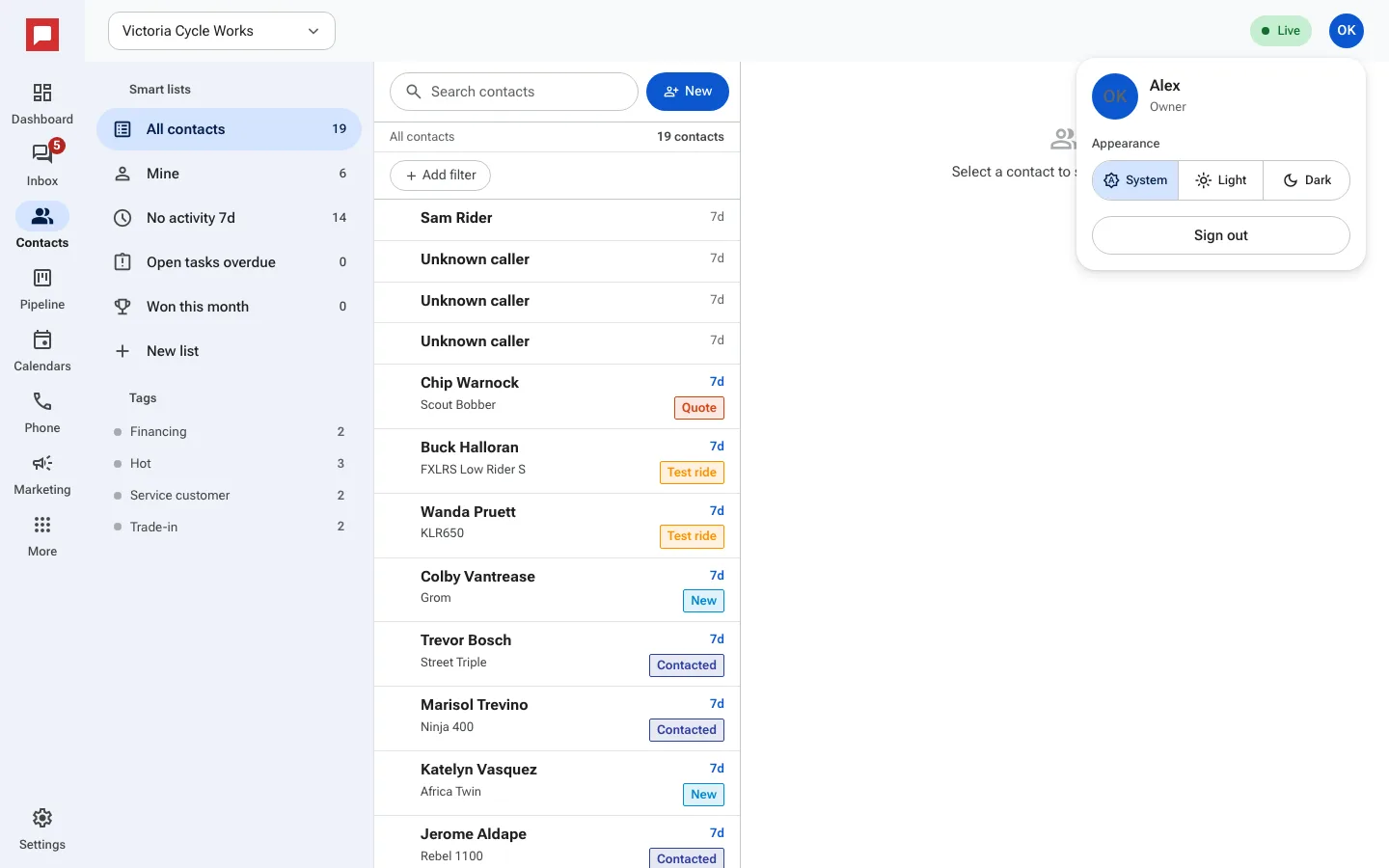Open the Inbox icon with badge
Viewport: 1389px width, 868px height.
[42, 154]
